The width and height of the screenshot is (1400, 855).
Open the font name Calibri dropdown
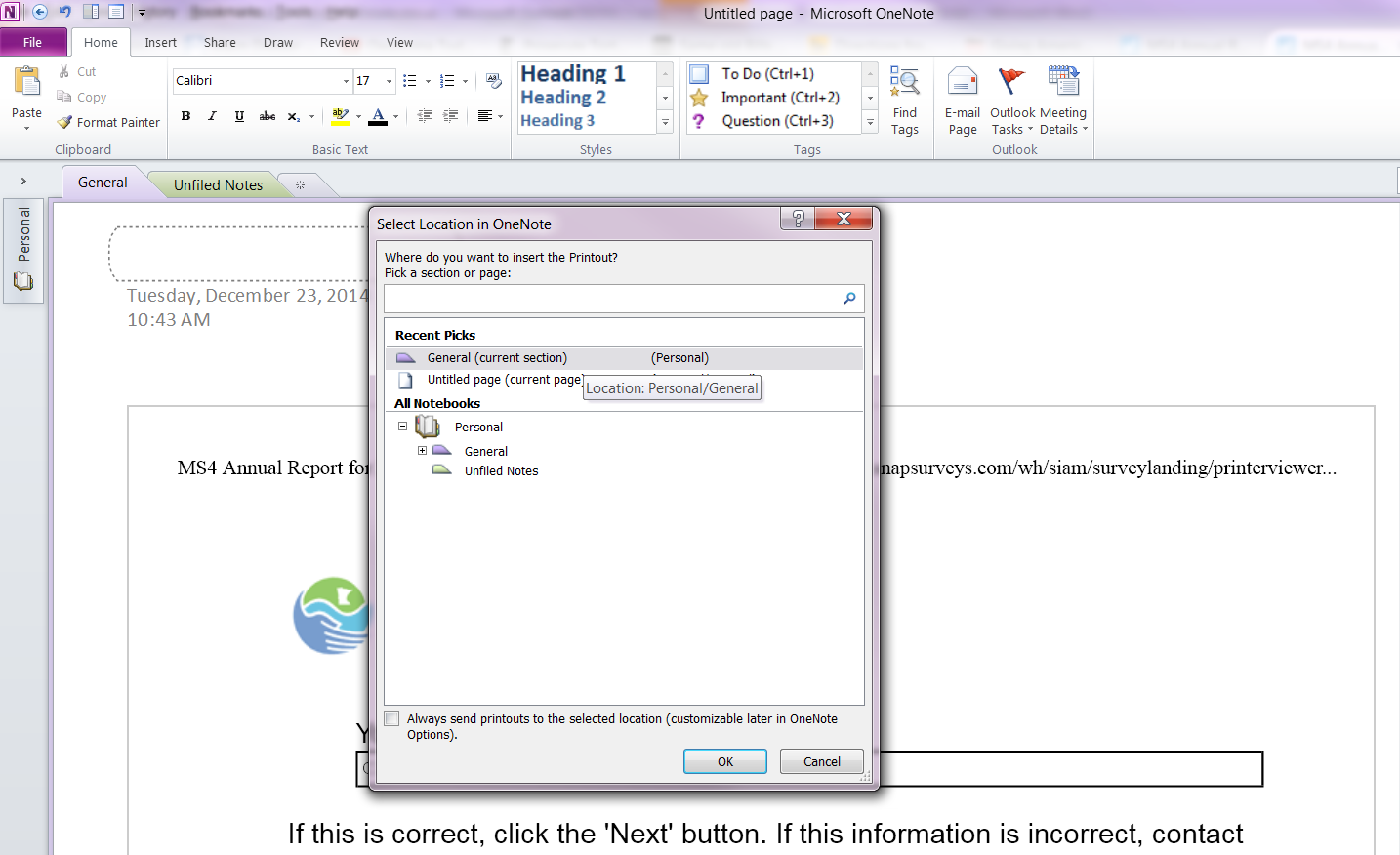click(346, 81)
